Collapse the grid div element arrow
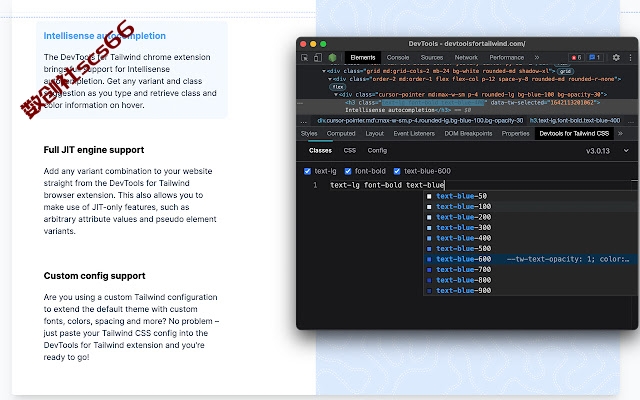The height and width of the screenshot is (400, 640). tap(324, 71)
